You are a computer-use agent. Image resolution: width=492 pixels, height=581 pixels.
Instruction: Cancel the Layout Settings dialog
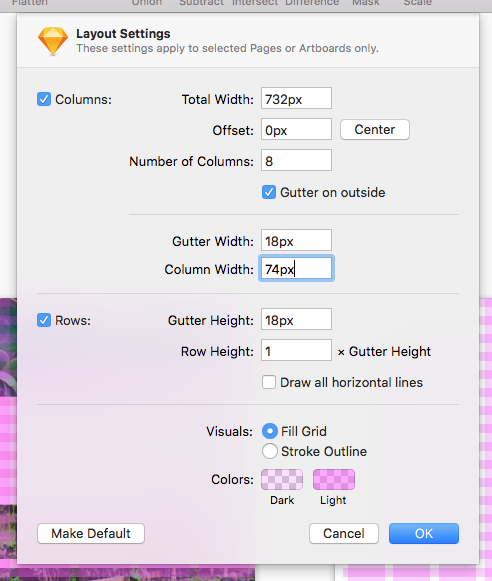[344, 534]
